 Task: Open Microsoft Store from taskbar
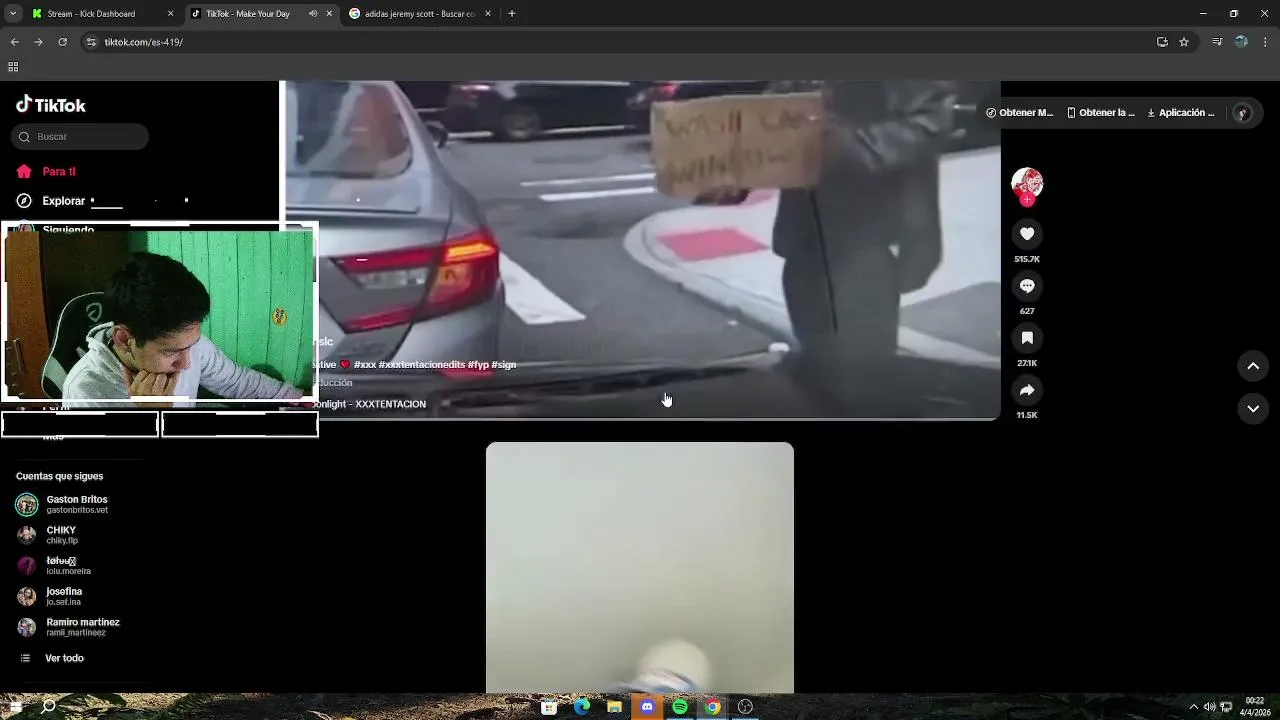tap(549, 707)
